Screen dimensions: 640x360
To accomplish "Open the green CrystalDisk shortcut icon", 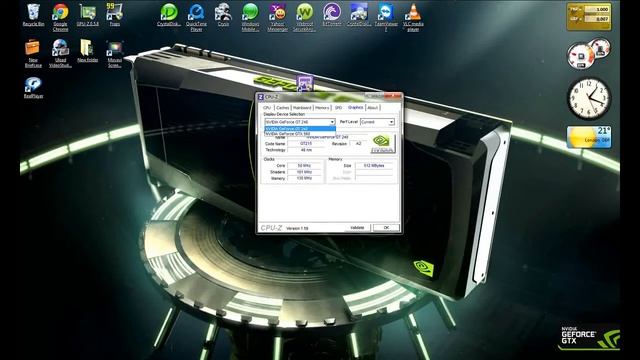I will [x=169, y=15].
